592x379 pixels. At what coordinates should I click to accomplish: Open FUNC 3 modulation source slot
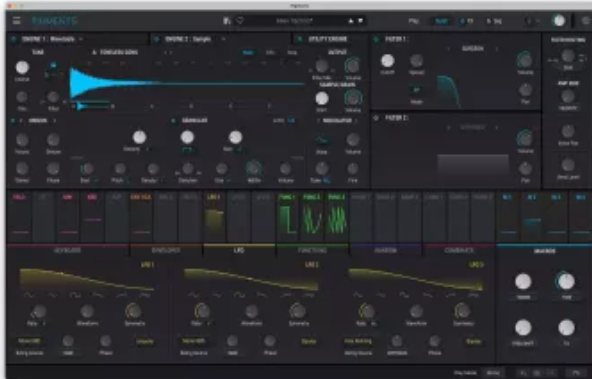point(336,218)
